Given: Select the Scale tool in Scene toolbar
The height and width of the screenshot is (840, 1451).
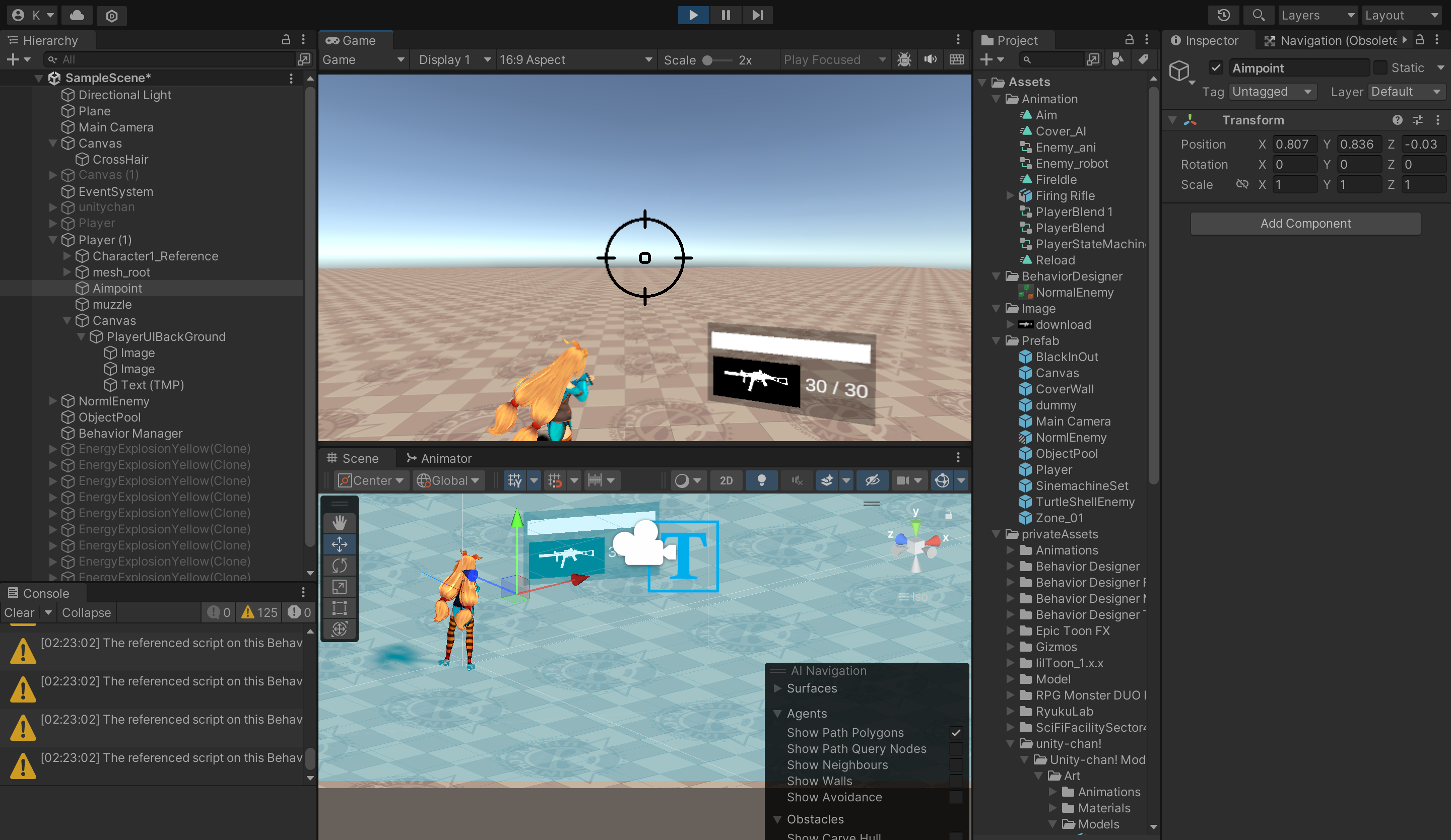Looking at the screenshot, I should coord(339,587).
